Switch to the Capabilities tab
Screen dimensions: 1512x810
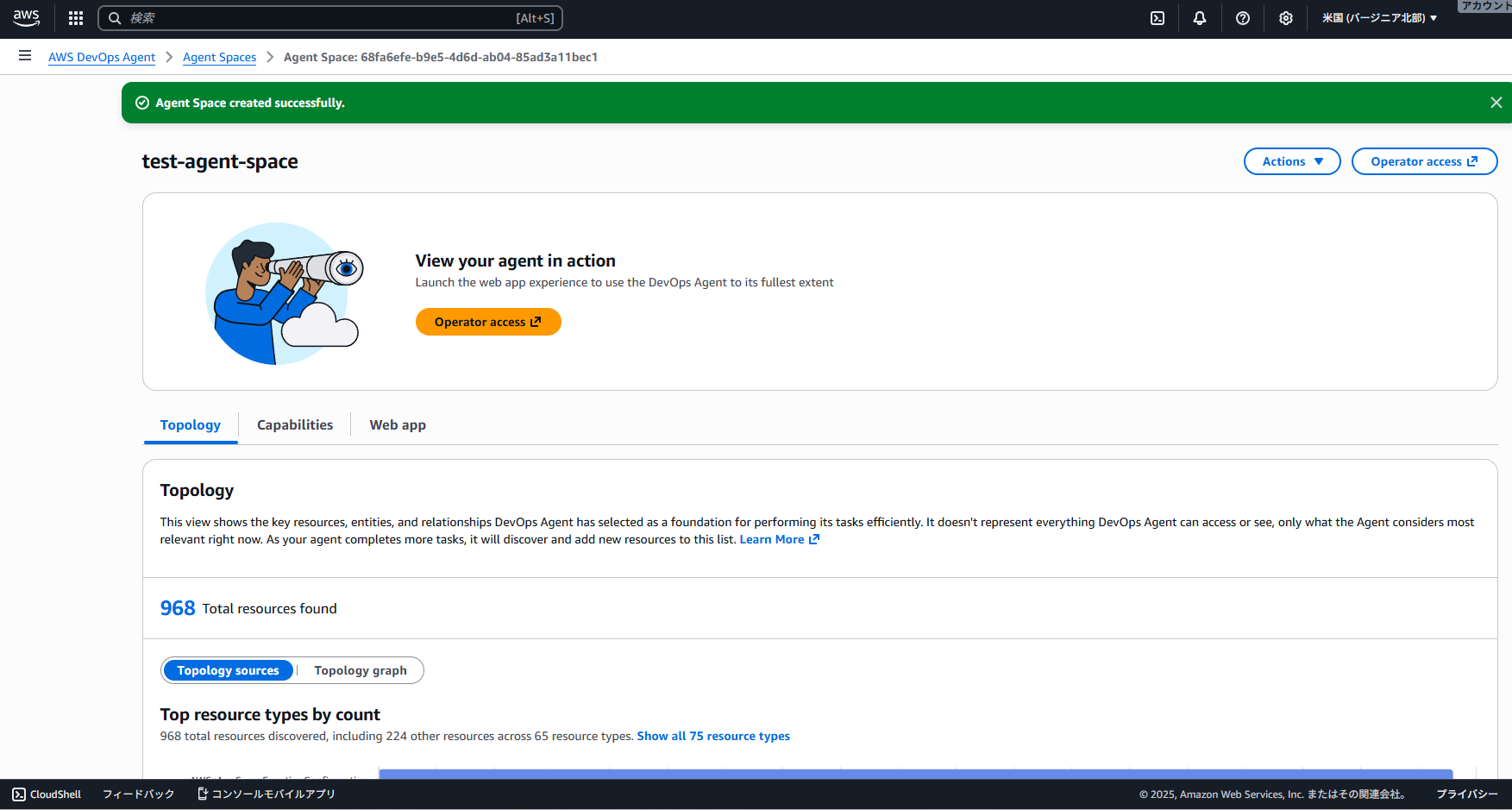click(295, 425)
